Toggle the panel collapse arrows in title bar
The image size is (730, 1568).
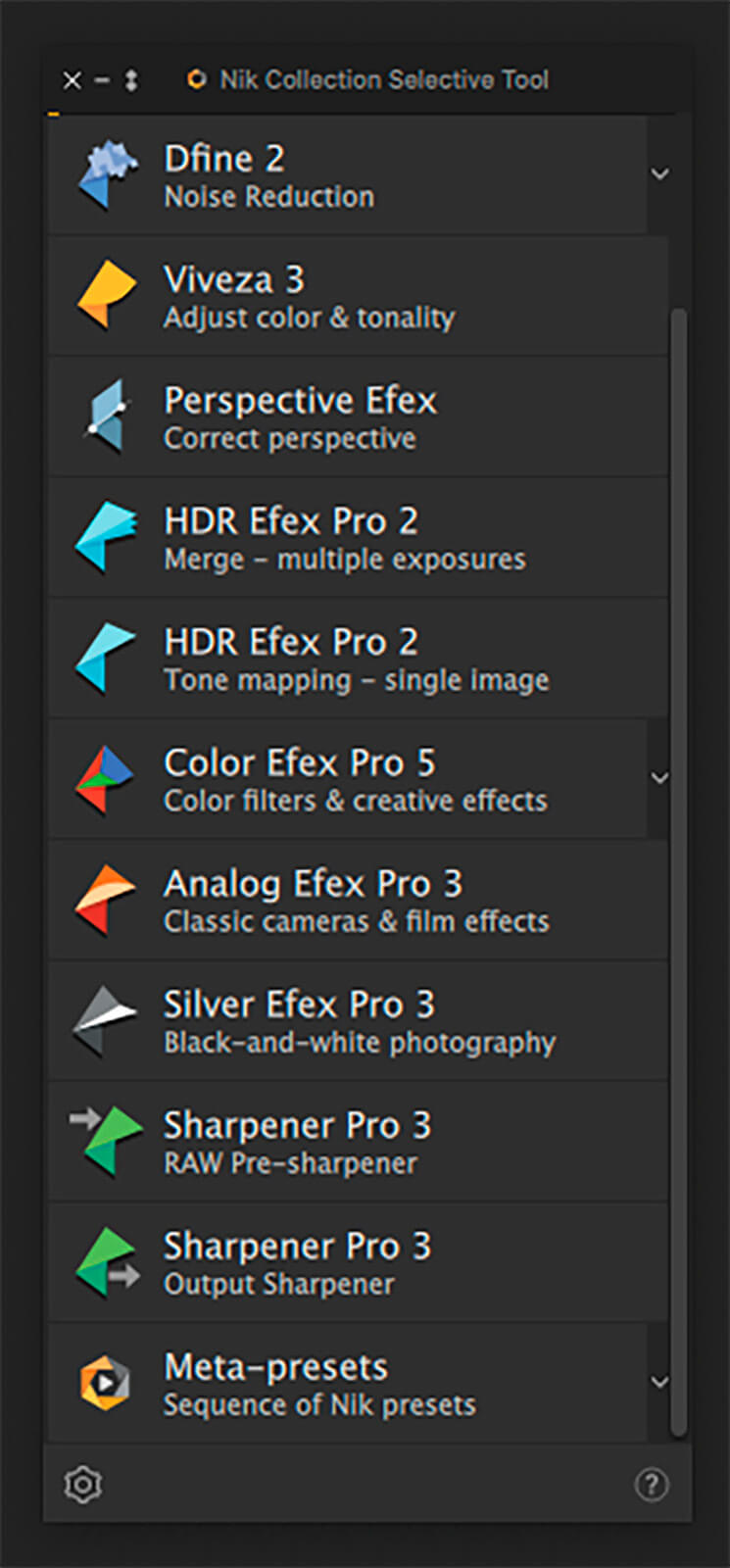coord(131,80)
